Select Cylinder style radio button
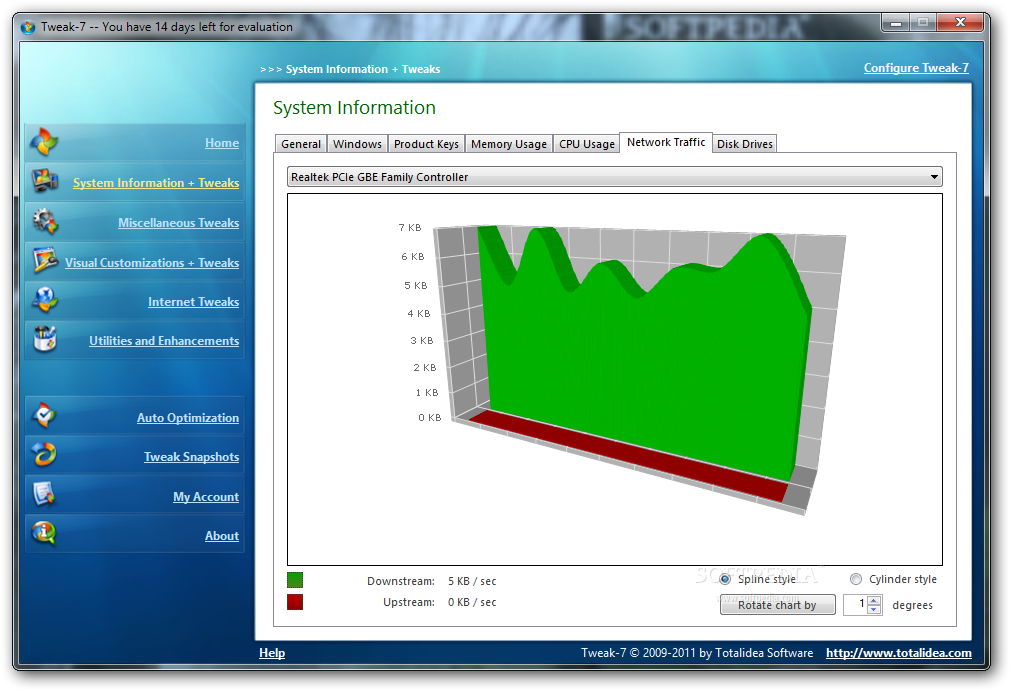 [856, 579]
